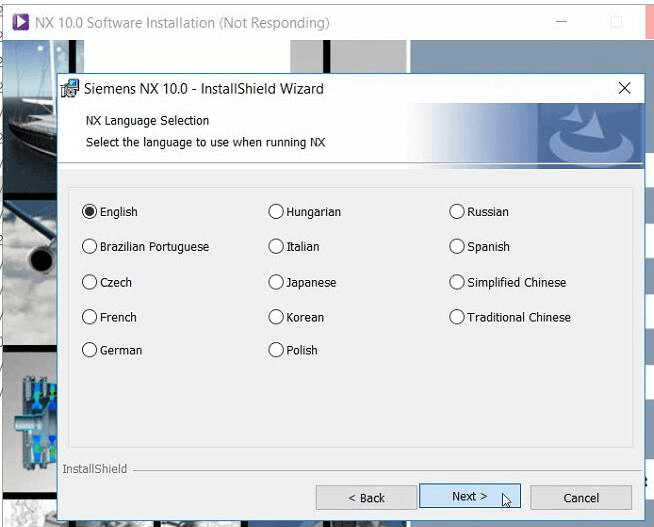Select Italian language option

click(276, 247)
